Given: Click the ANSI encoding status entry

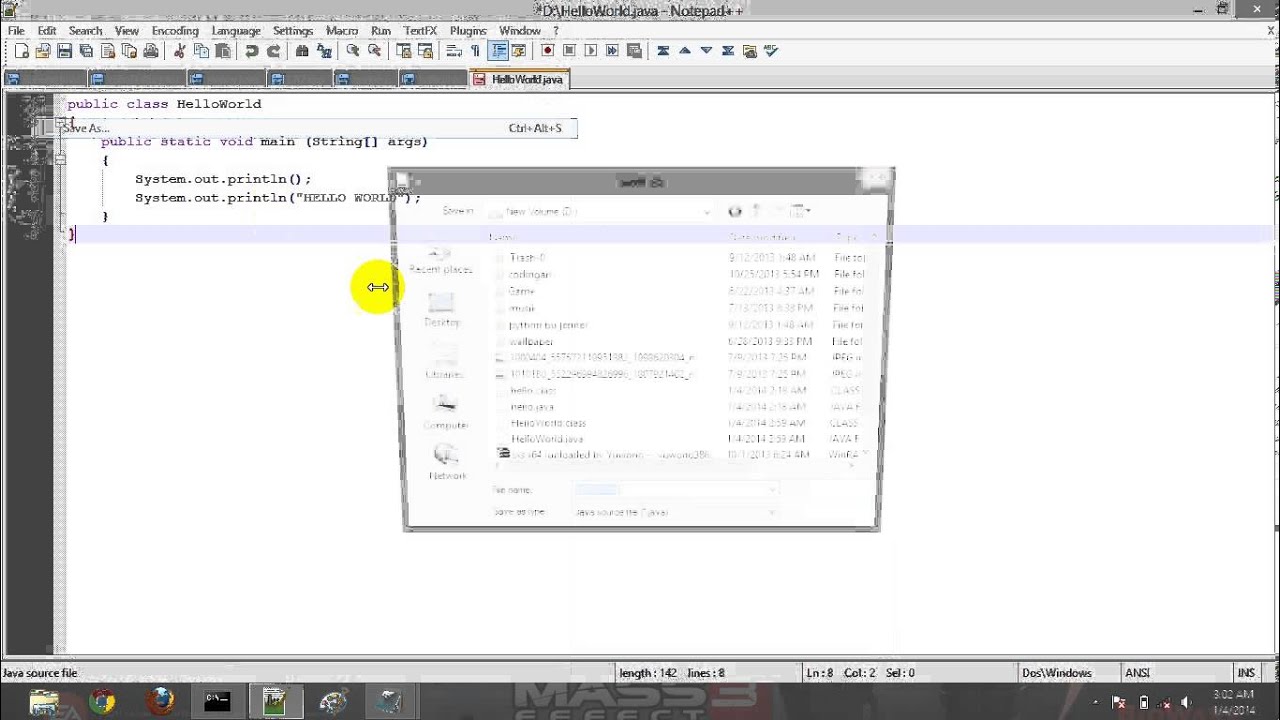Looking at the screenshot, I should pos(1137,673).
